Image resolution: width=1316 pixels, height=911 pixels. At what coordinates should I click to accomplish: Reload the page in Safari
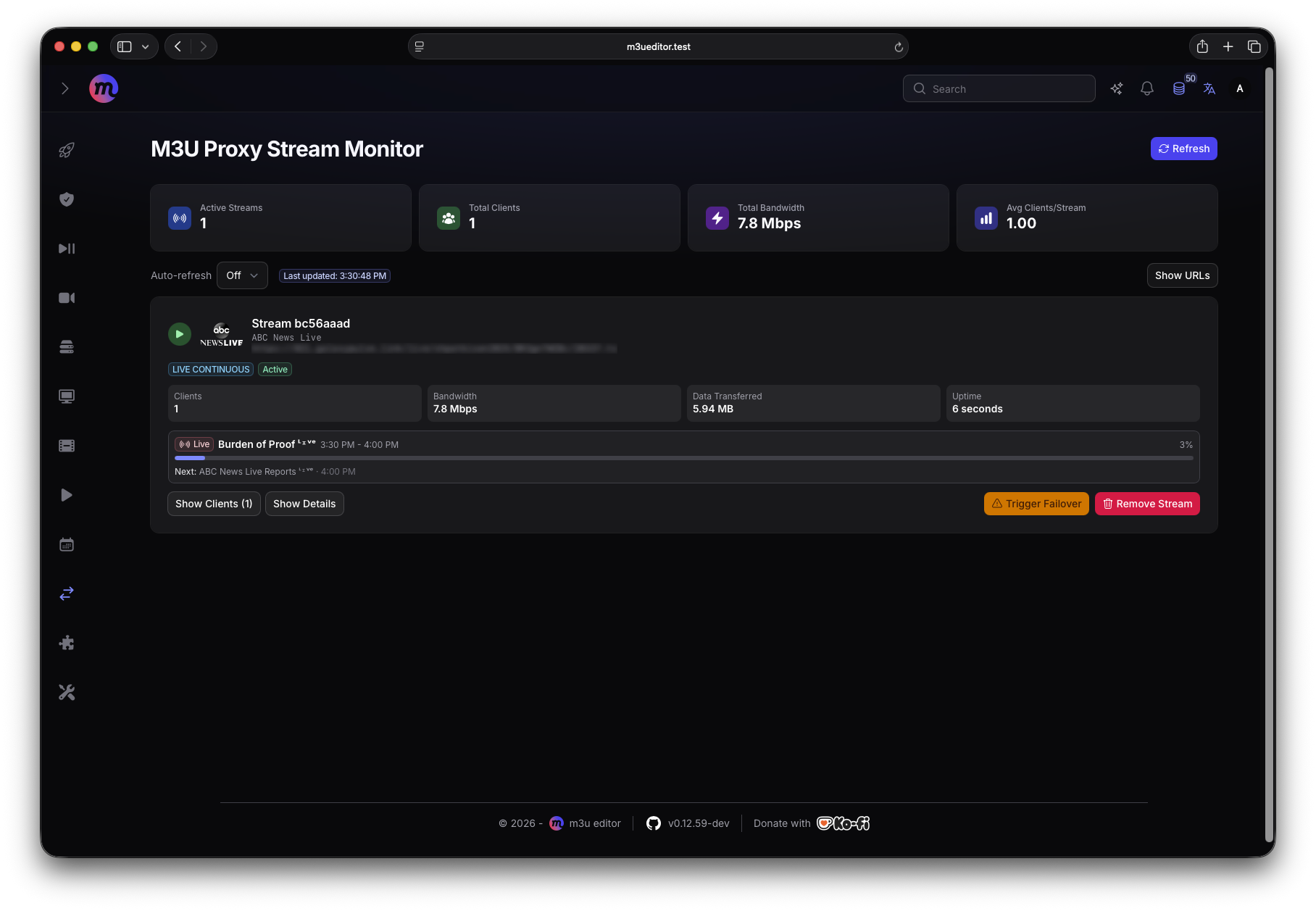(899, 46)
